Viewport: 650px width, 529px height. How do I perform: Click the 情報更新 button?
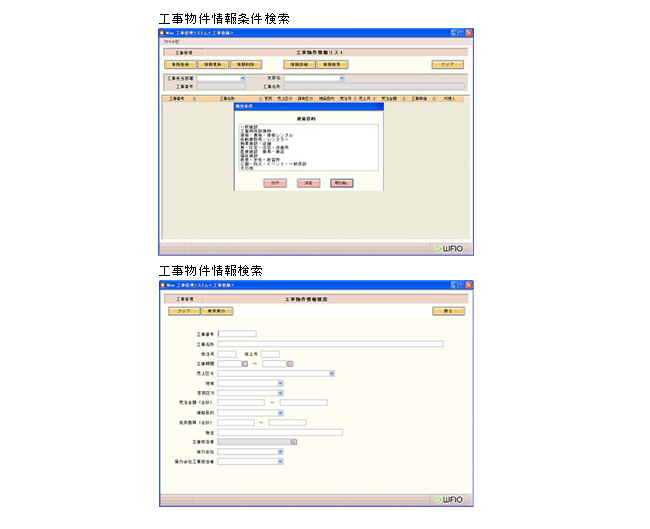pyautogui.click(x=215, y=64)
